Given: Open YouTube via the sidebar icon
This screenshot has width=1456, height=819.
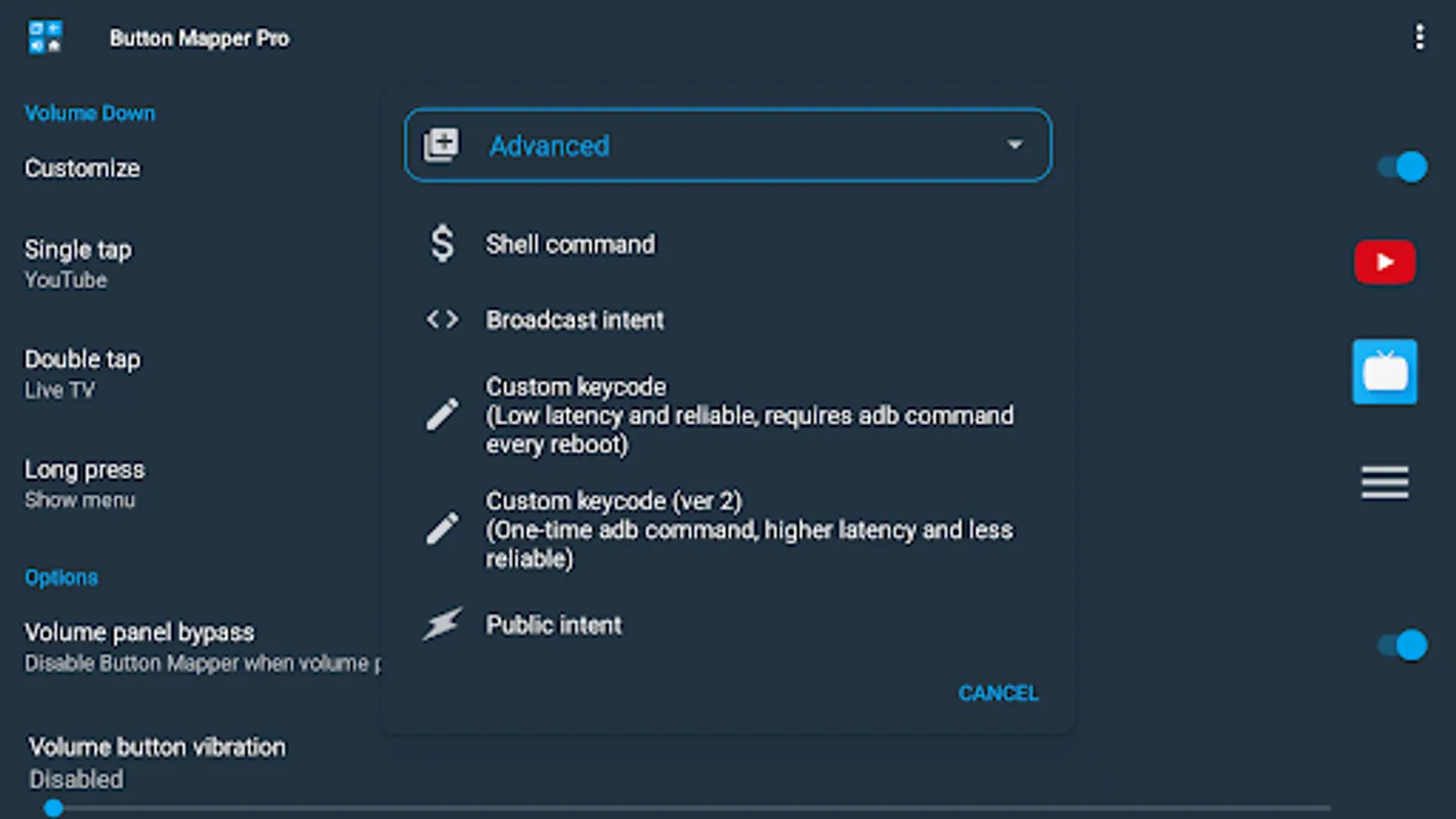Looking at the screenshot, I should coord(1384,262).
